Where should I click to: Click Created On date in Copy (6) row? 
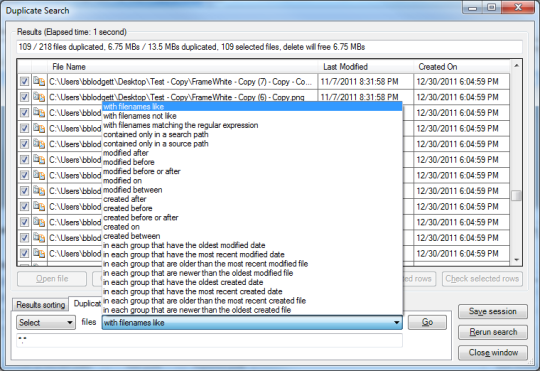point(461,97)
